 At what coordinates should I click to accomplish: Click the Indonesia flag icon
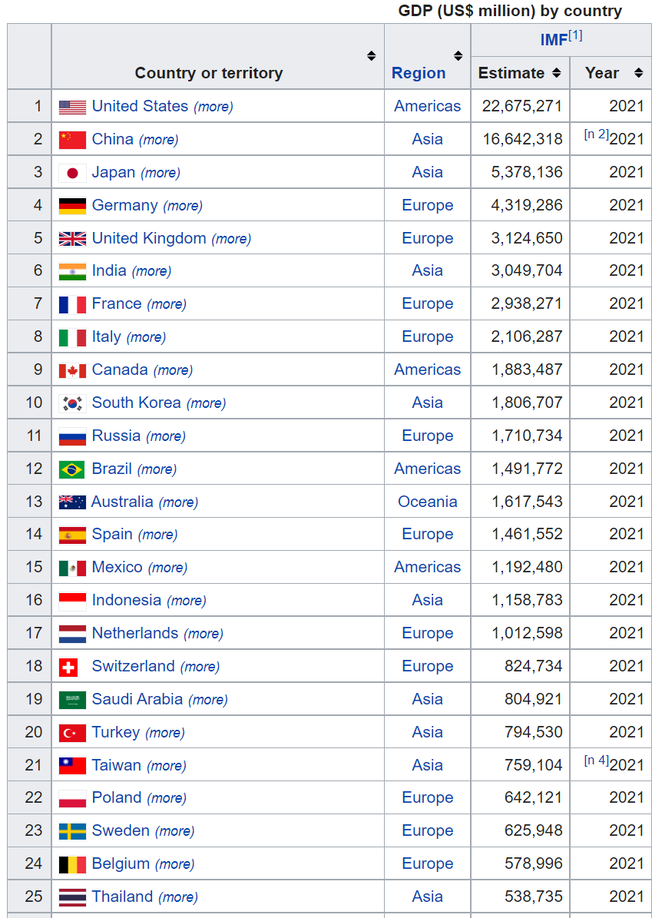click(x=73, y=601)
